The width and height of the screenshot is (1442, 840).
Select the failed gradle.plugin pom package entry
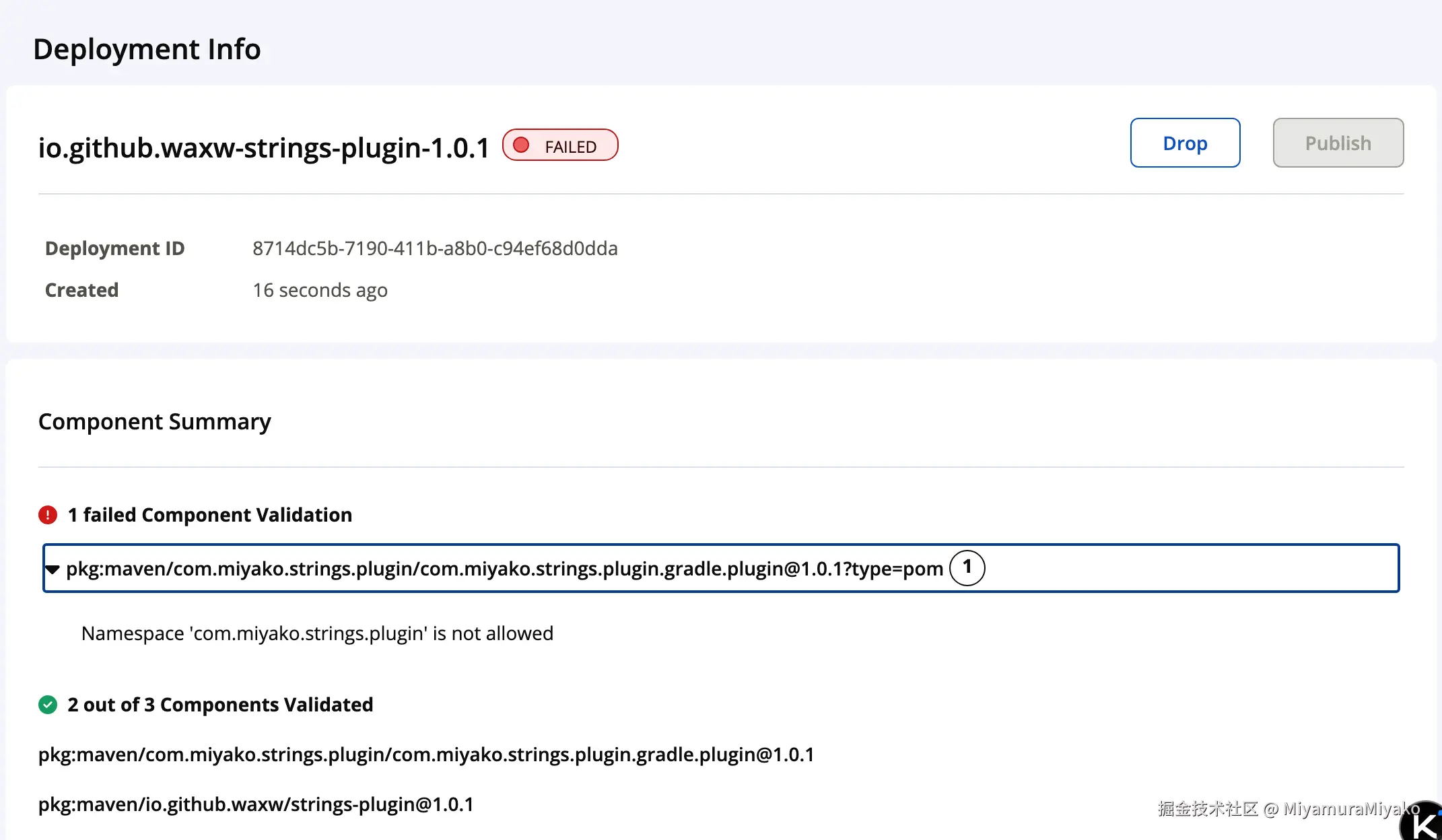tap(504, 569)
